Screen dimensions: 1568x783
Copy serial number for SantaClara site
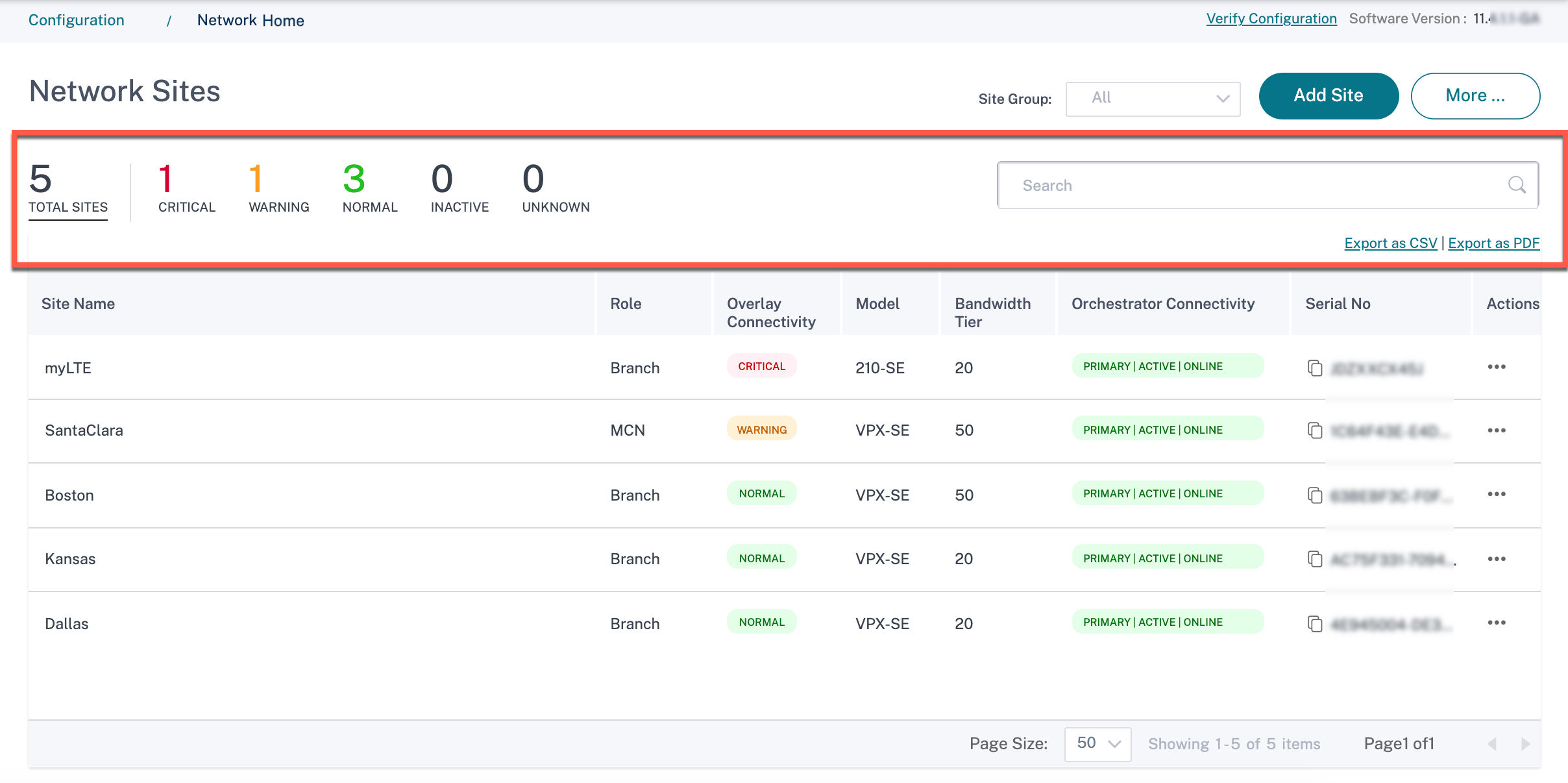1315,430
